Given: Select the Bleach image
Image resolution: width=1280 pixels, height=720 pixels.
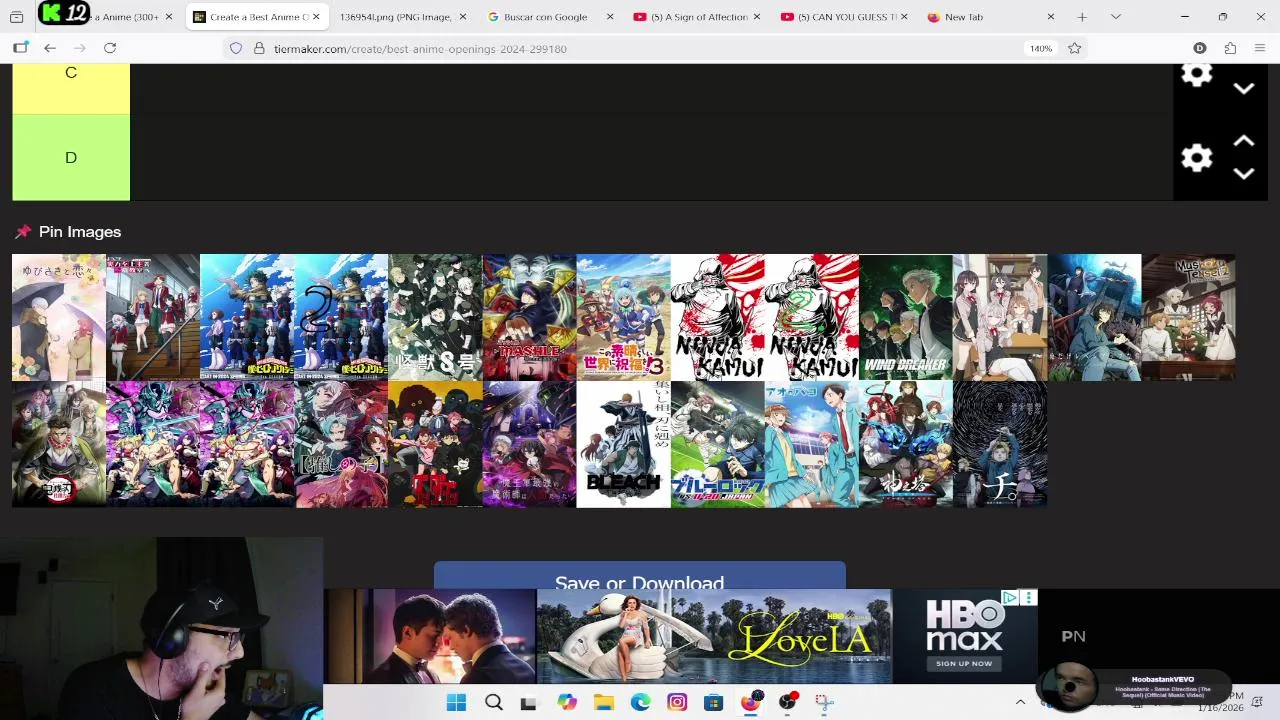Looking at the screenshot, I should point(623,444).
